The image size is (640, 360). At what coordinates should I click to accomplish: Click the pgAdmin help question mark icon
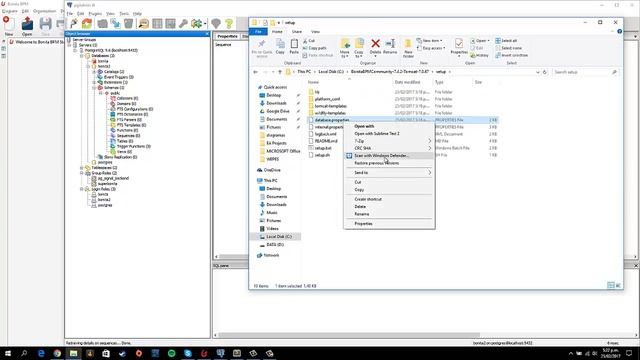(229, 23)
